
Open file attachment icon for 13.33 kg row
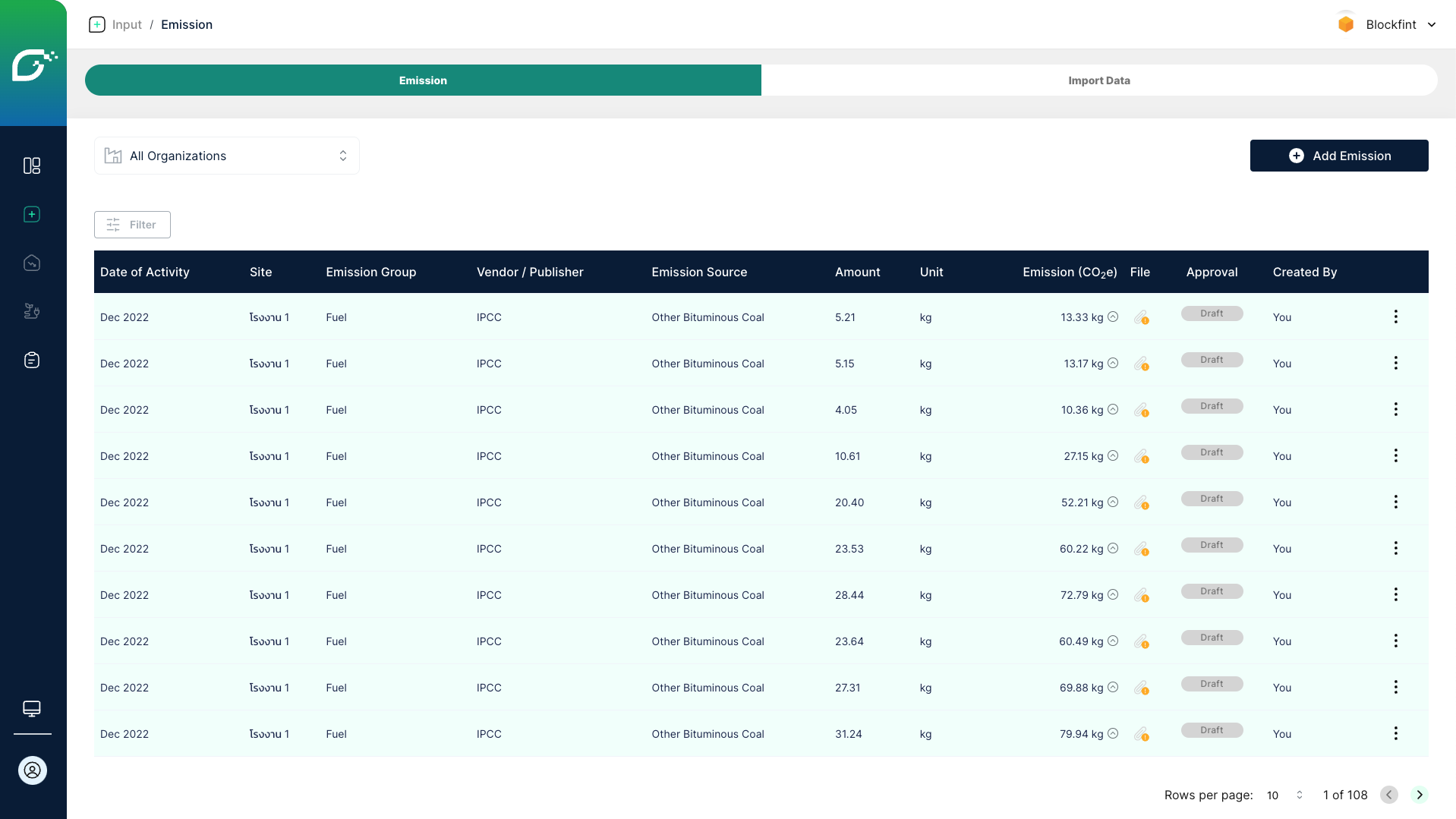1141,317
